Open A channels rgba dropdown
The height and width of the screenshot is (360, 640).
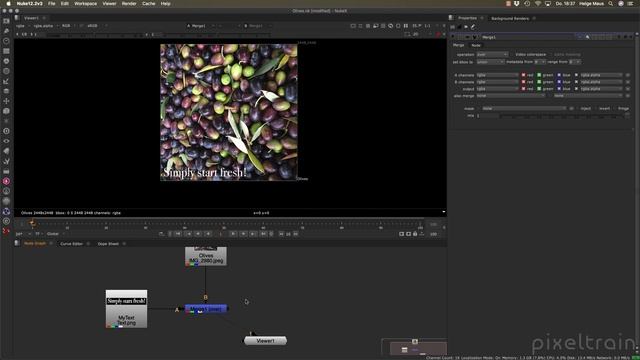[x=497, y=75]
